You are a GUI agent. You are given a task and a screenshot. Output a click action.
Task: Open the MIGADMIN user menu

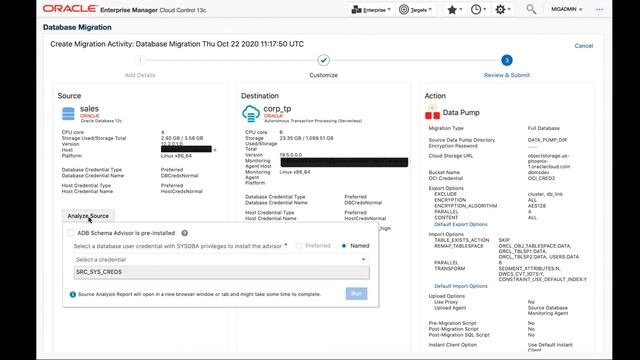(567, 9)
